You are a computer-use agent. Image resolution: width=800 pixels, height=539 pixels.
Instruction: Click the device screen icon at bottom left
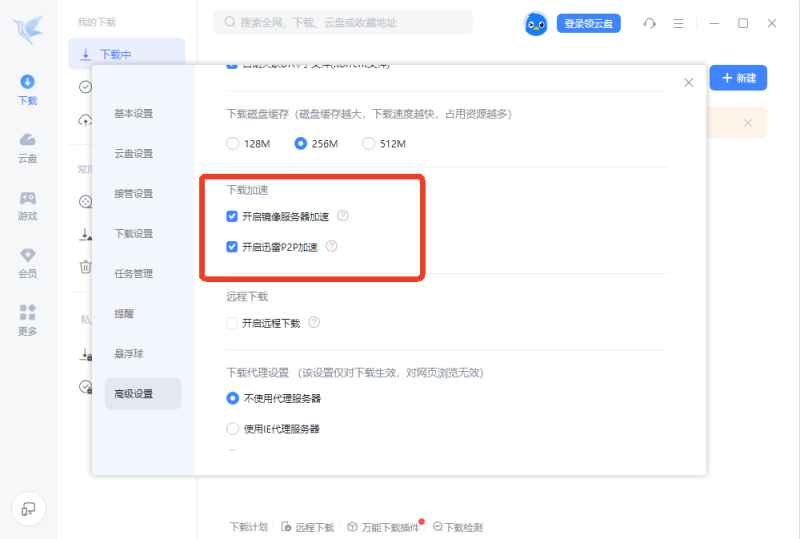click(x=29, y=508)
